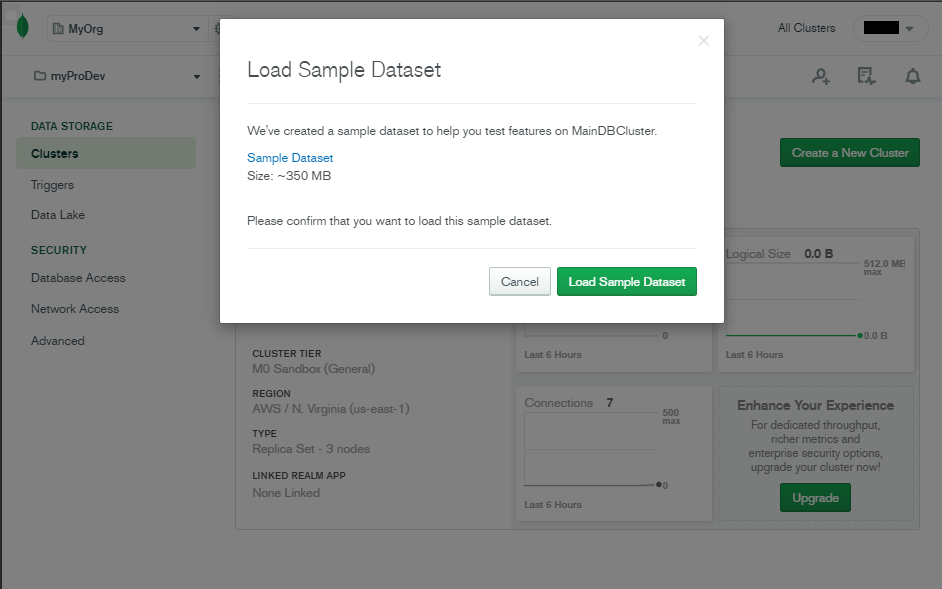Click the Size: ~350 MB text

pos(289,175)
